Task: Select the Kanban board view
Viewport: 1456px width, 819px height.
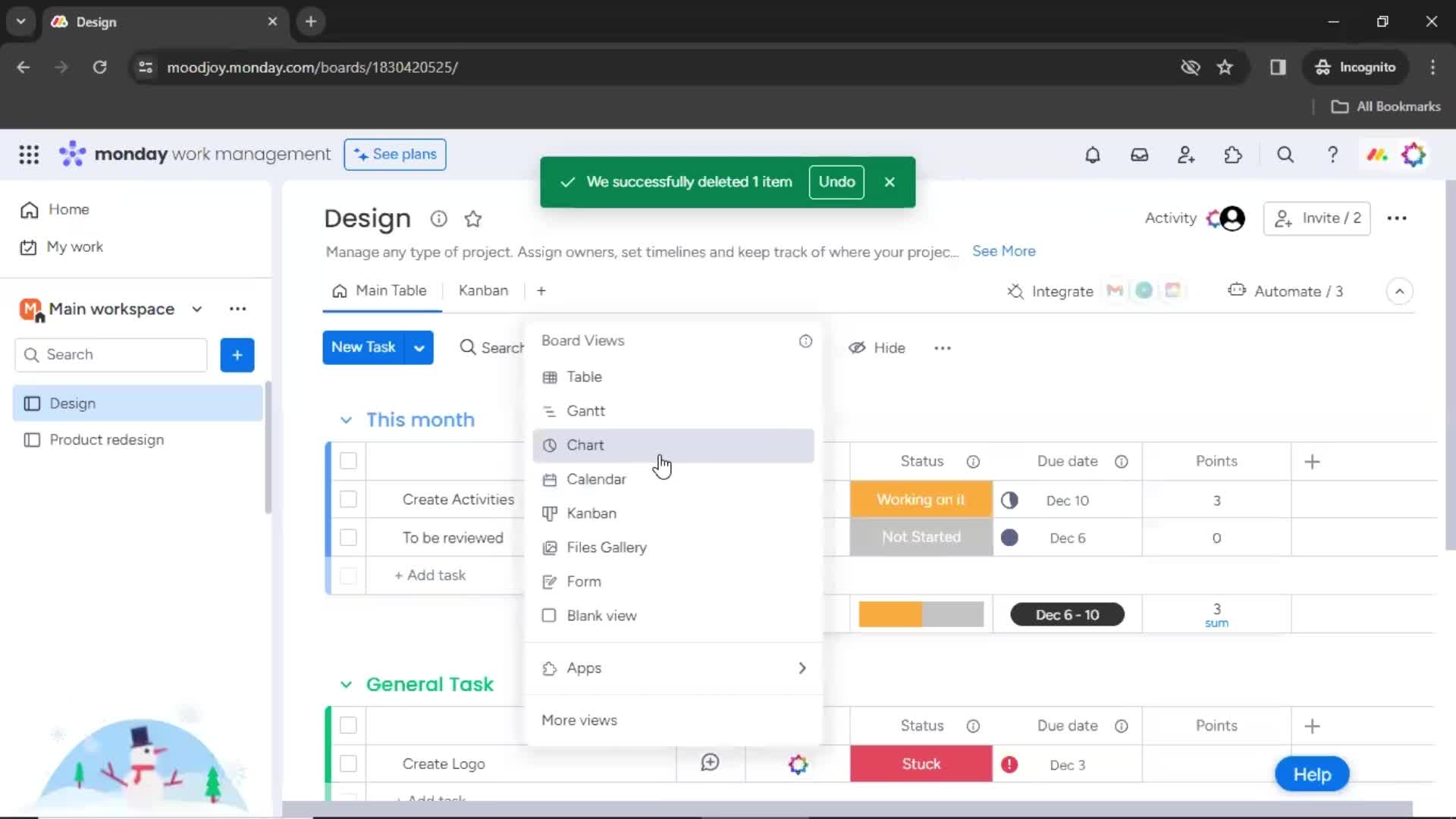Action: coord(591,512)
